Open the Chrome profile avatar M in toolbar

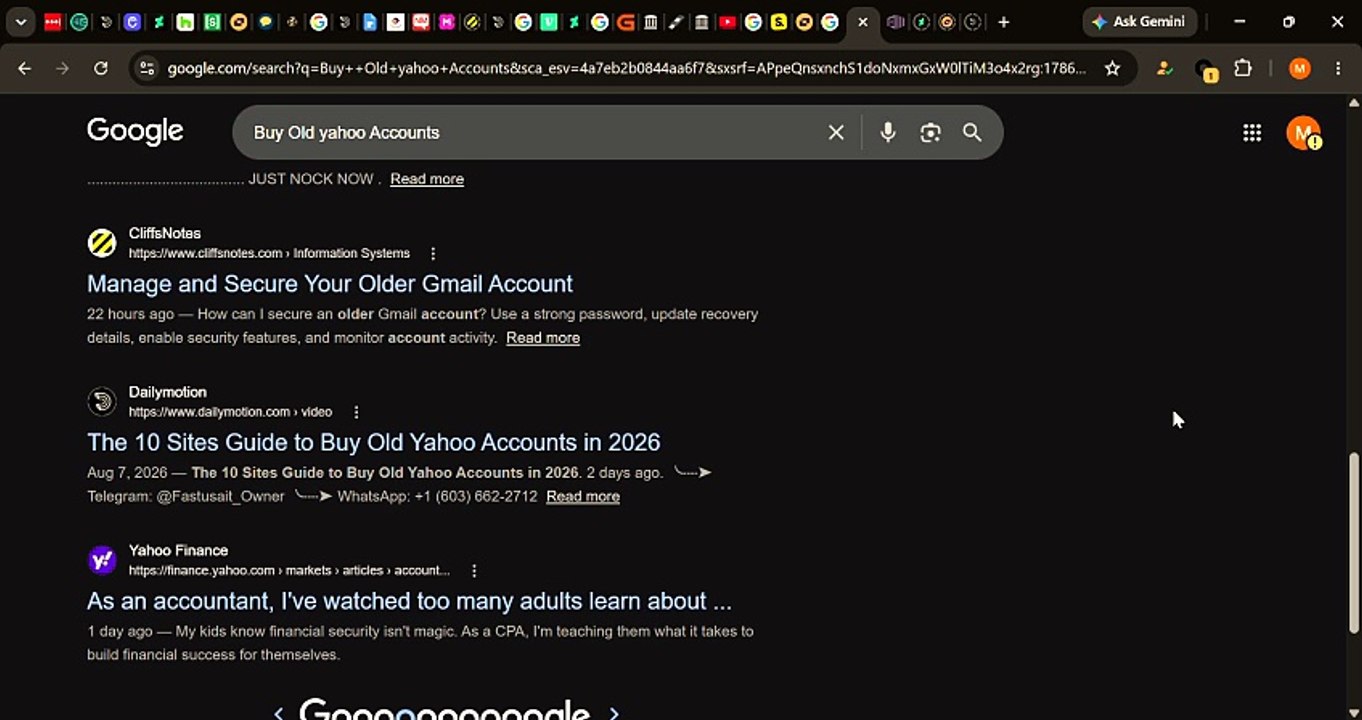click(1299, 68)
